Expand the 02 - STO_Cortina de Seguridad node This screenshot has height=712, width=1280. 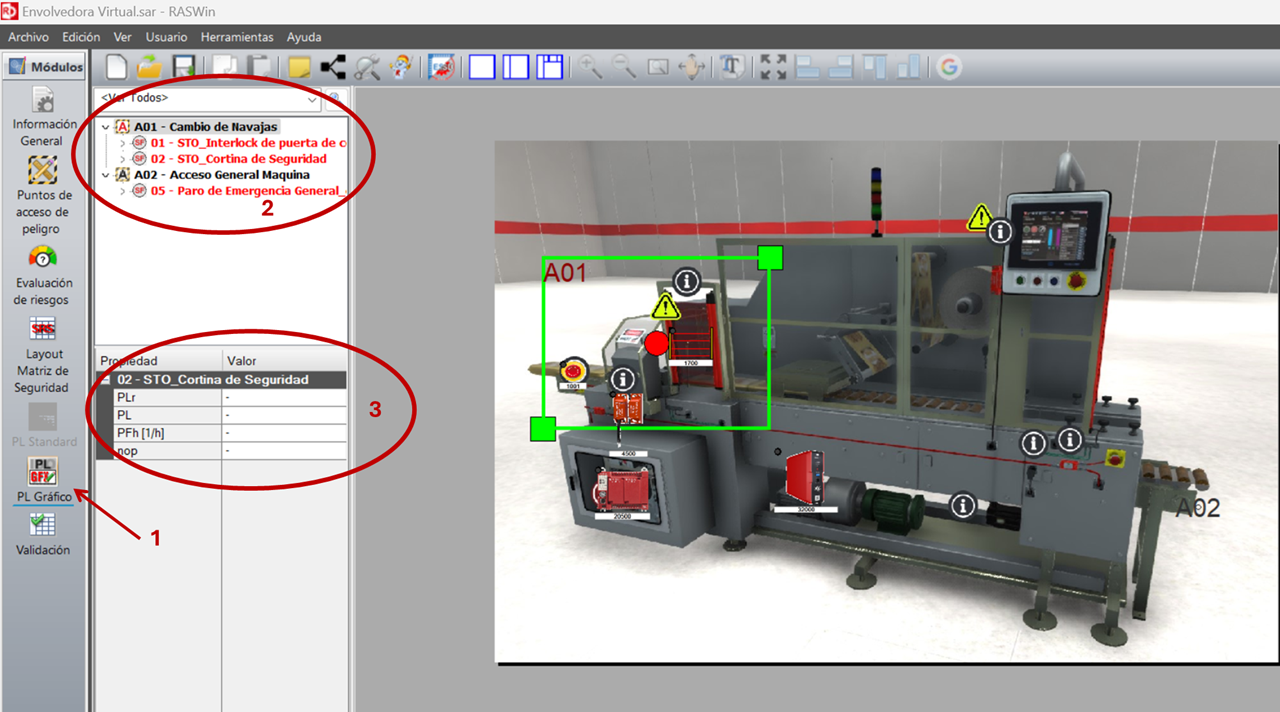point(123,159)
